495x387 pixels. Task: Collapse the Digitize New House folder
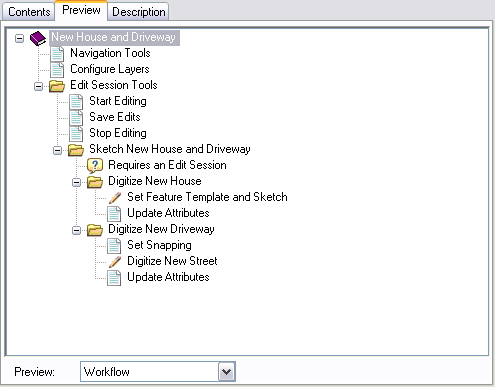(76, 182)
